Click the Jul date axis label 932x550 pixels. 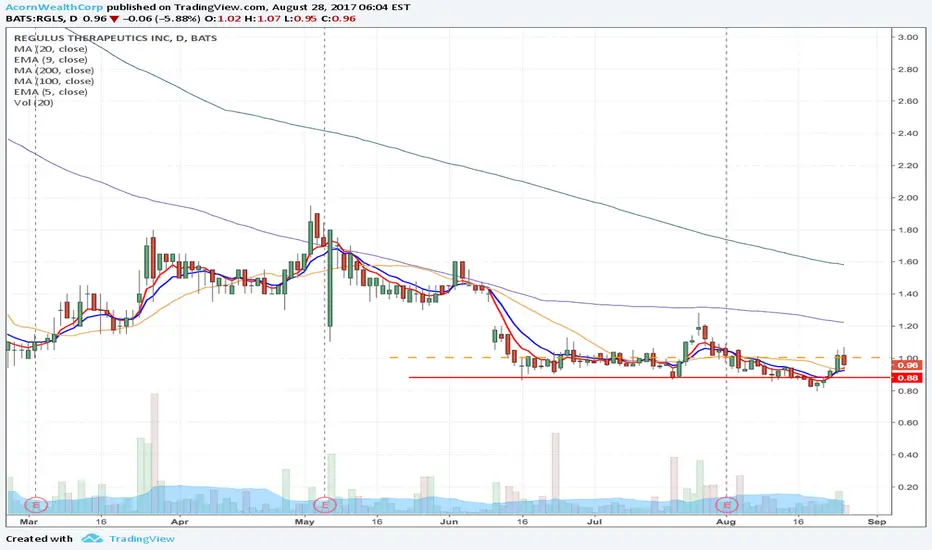[594, 521]
